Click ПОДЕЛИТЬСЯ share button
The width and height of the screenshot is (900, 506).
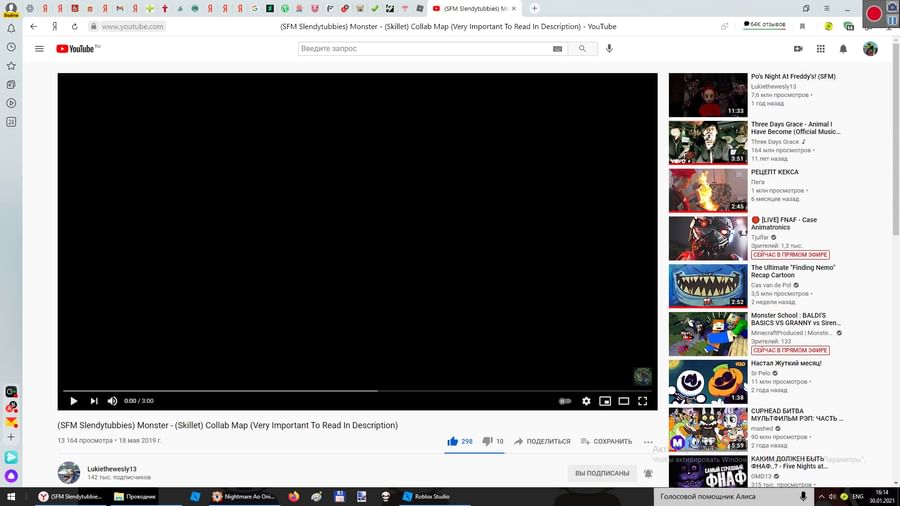[542, 441]
